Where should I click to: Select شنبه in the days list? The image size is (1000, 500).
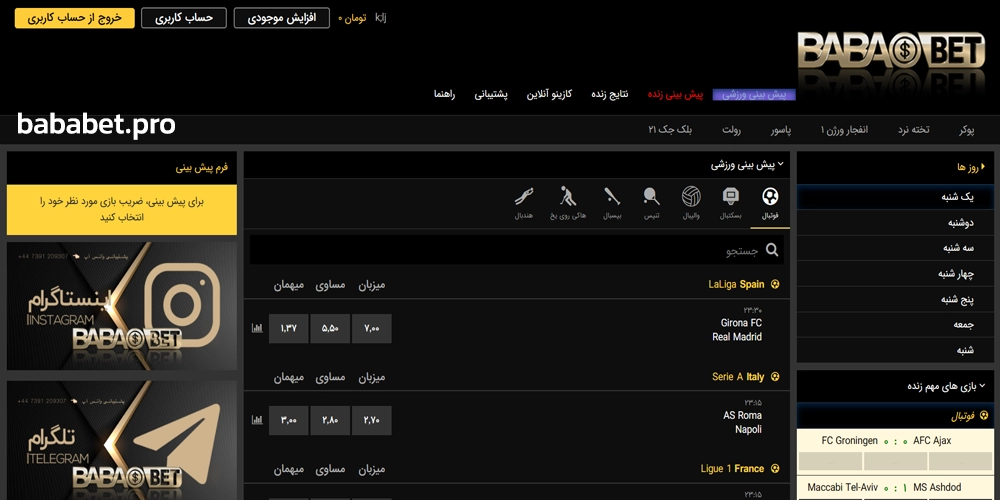(895, 350)
